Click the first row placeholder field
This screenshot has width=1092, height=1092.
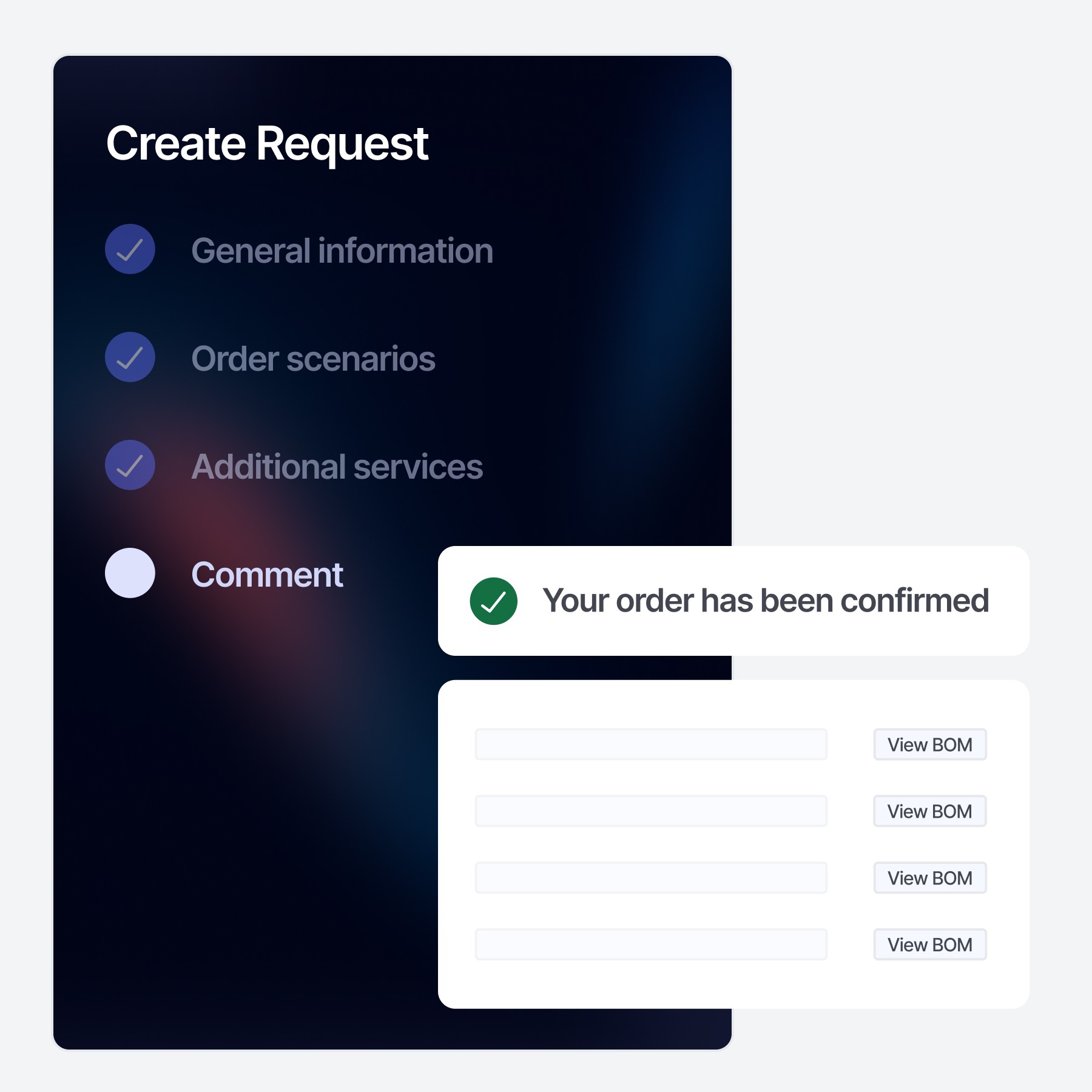(651, 744)
